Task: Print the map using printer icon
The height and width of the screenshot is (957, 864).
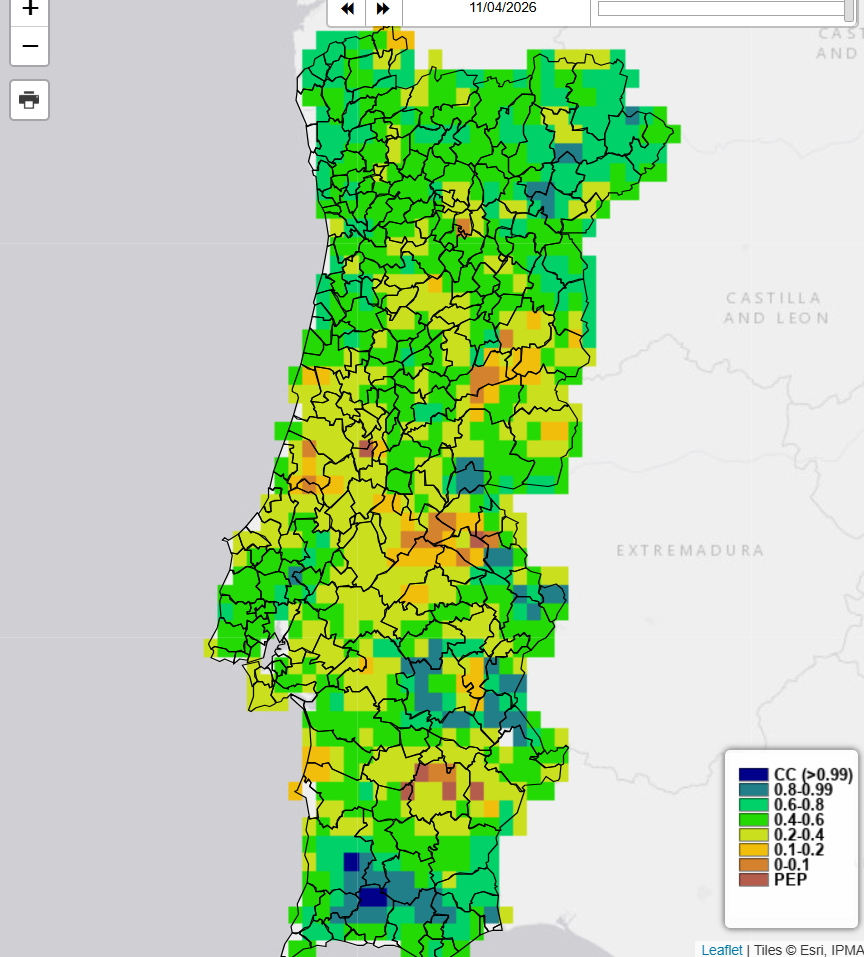Action: click(29, 99)
